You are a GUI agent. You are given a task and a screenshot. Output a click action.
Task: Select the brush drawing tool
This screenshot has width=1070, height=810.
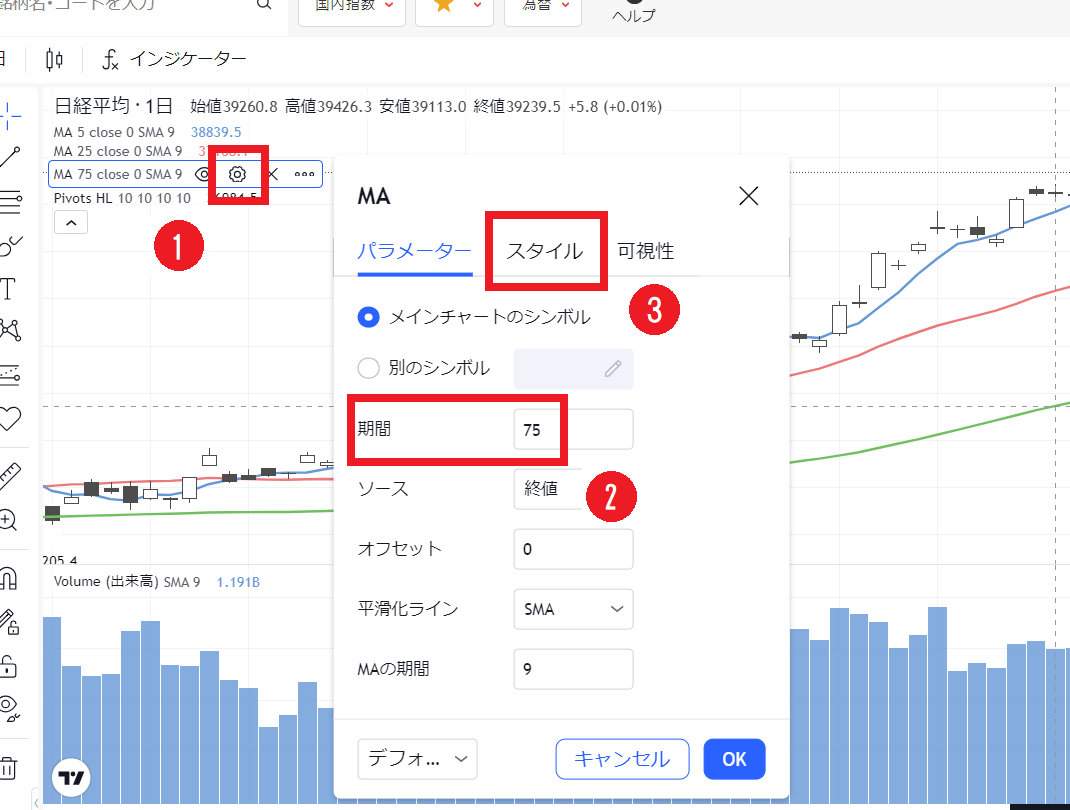click(x=10, y=245)
